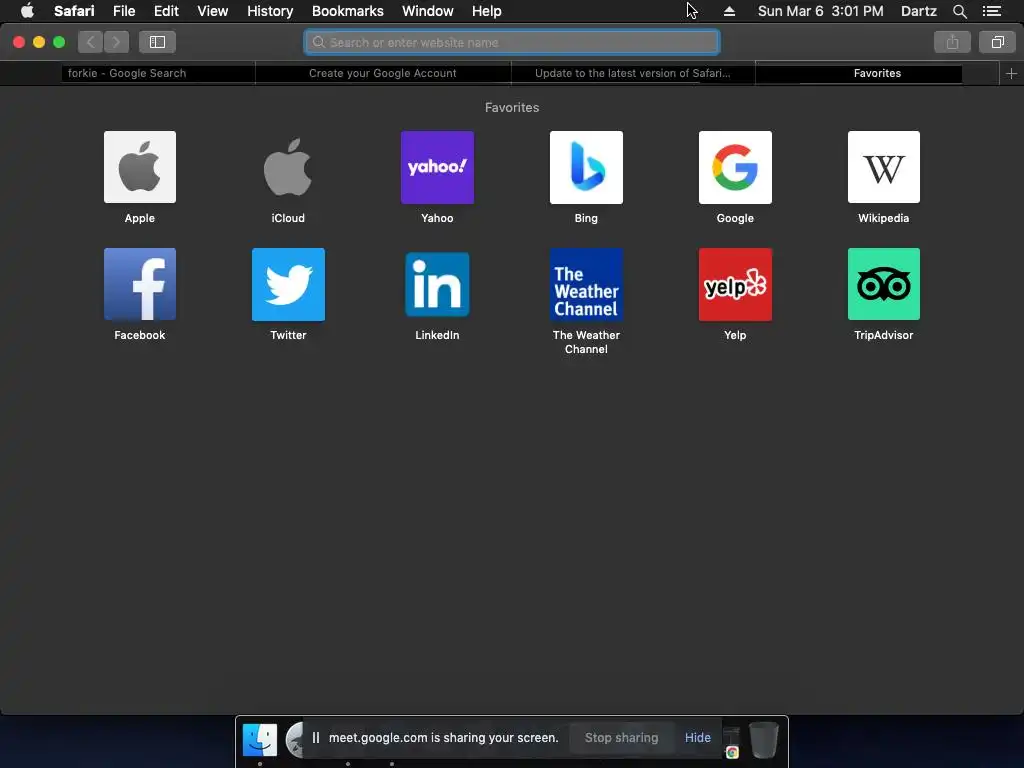Open Spotlight search in menu bar
The width and height of the screenshot is (1024, 768).
click(x=959, y=11)
